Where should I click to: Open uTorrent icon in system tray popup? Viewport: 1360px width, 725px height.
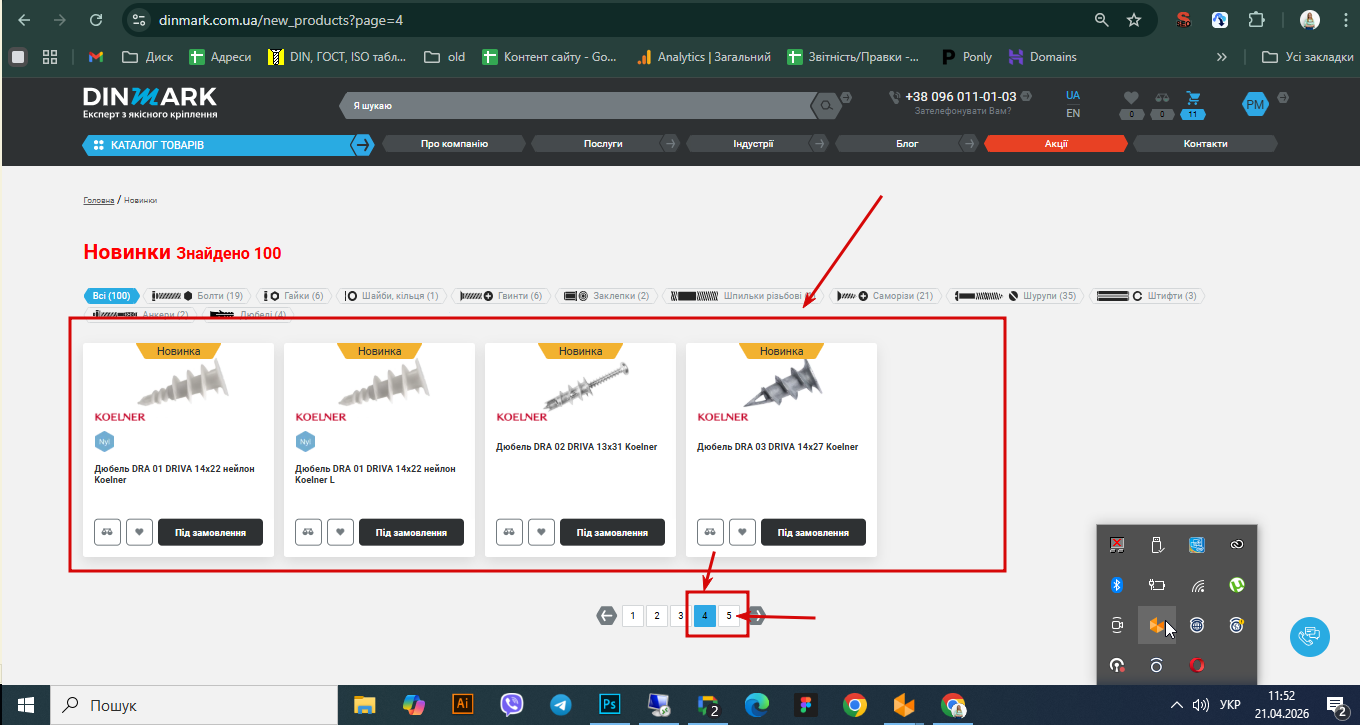(1236, 585)
